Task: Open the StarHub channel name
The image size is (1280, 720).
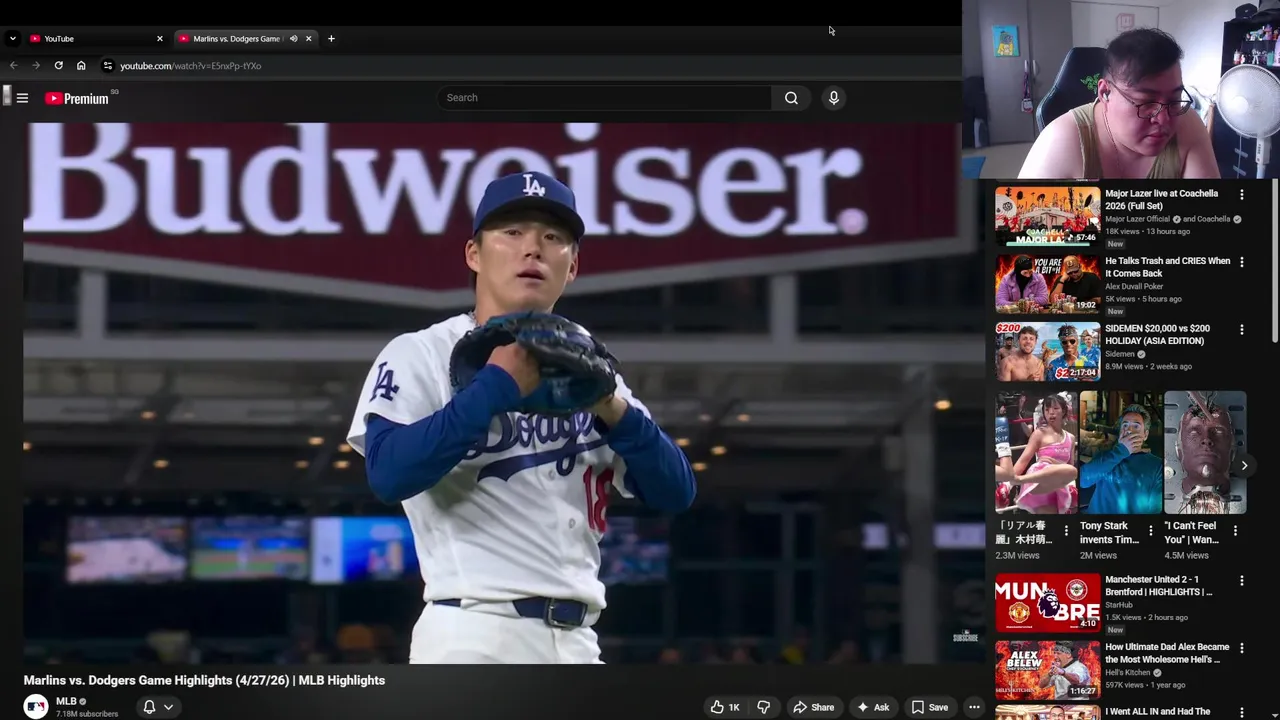Action: [1119, 605]
